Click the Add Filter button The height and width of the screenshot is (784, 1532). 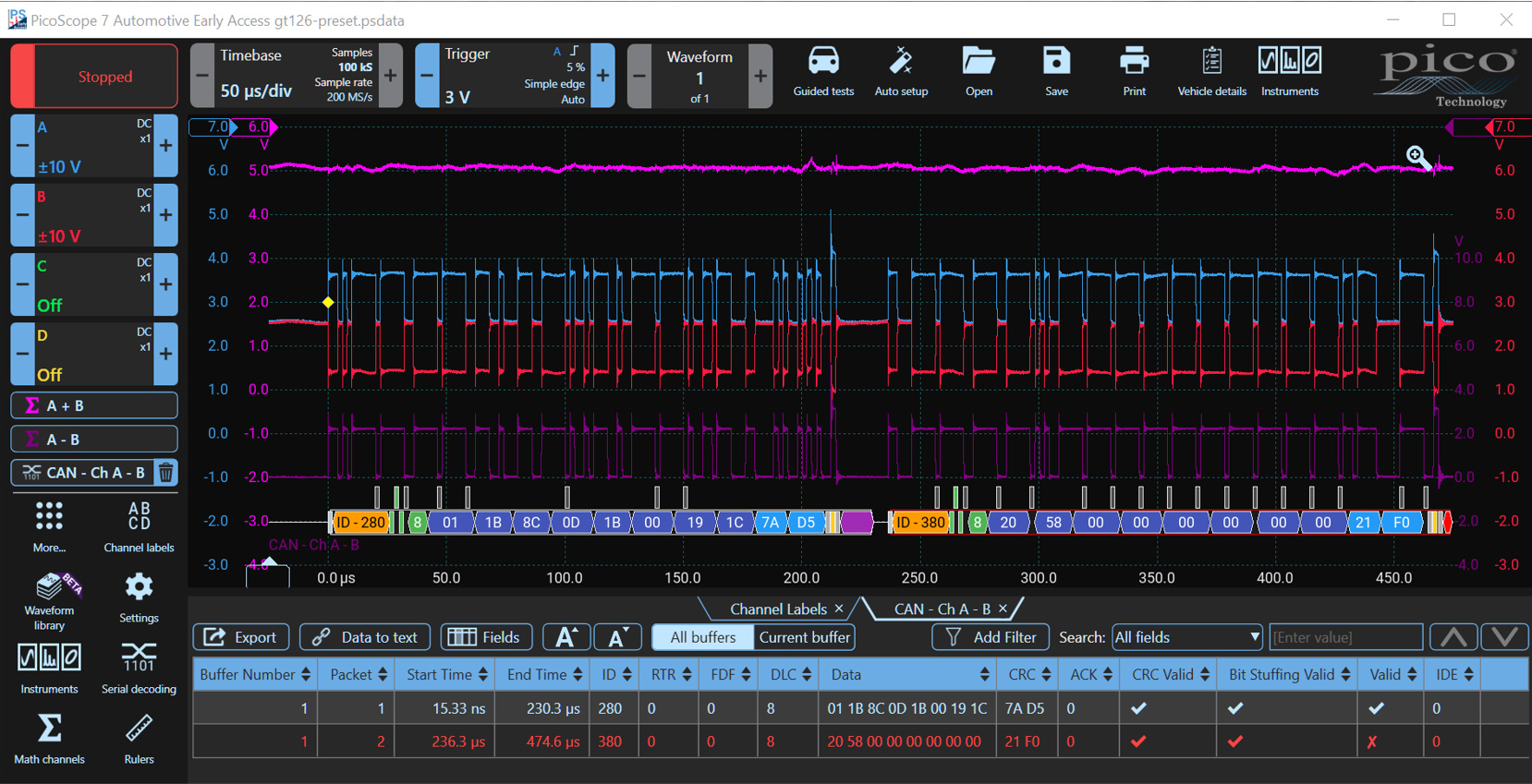pyautogui.click(x=990, y=637)
